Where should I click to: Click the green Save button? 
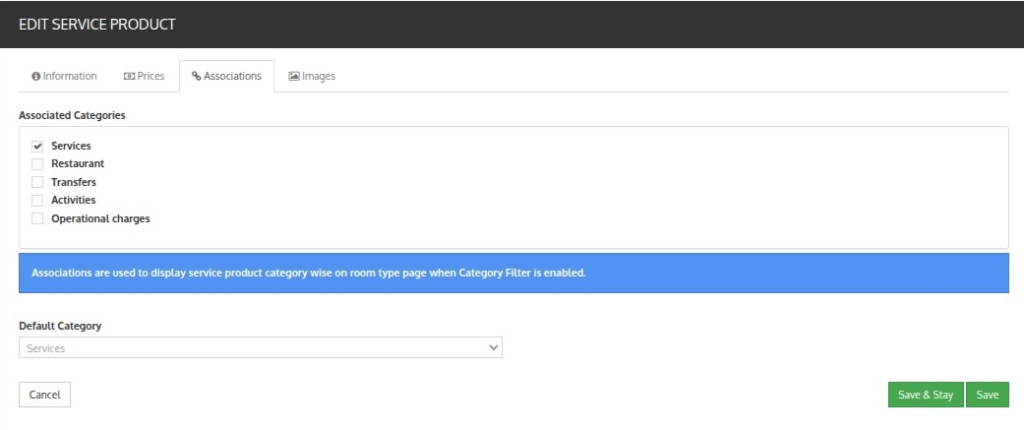[x=987, y=395]
